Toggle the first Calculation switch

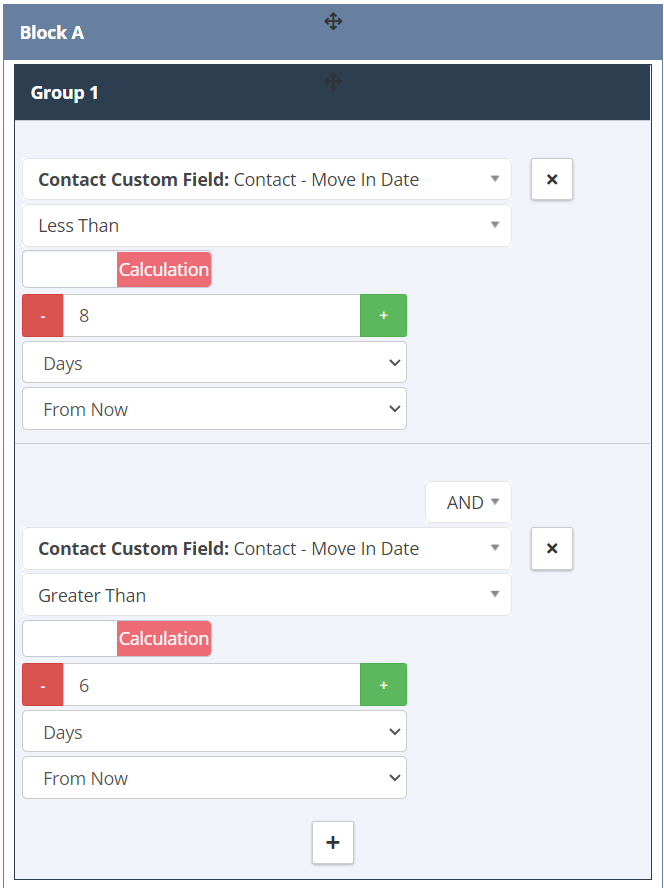117,270
